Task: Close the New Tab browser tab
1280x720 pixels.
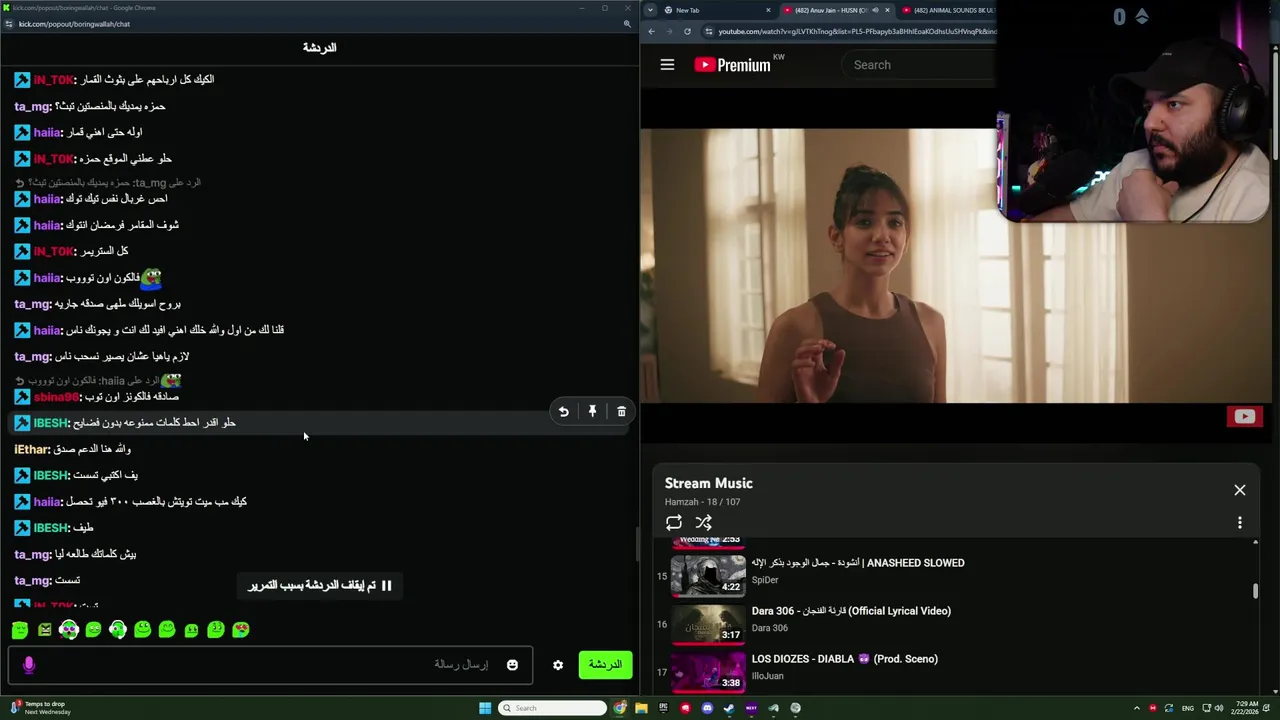Action: click(x=768, y=10)
